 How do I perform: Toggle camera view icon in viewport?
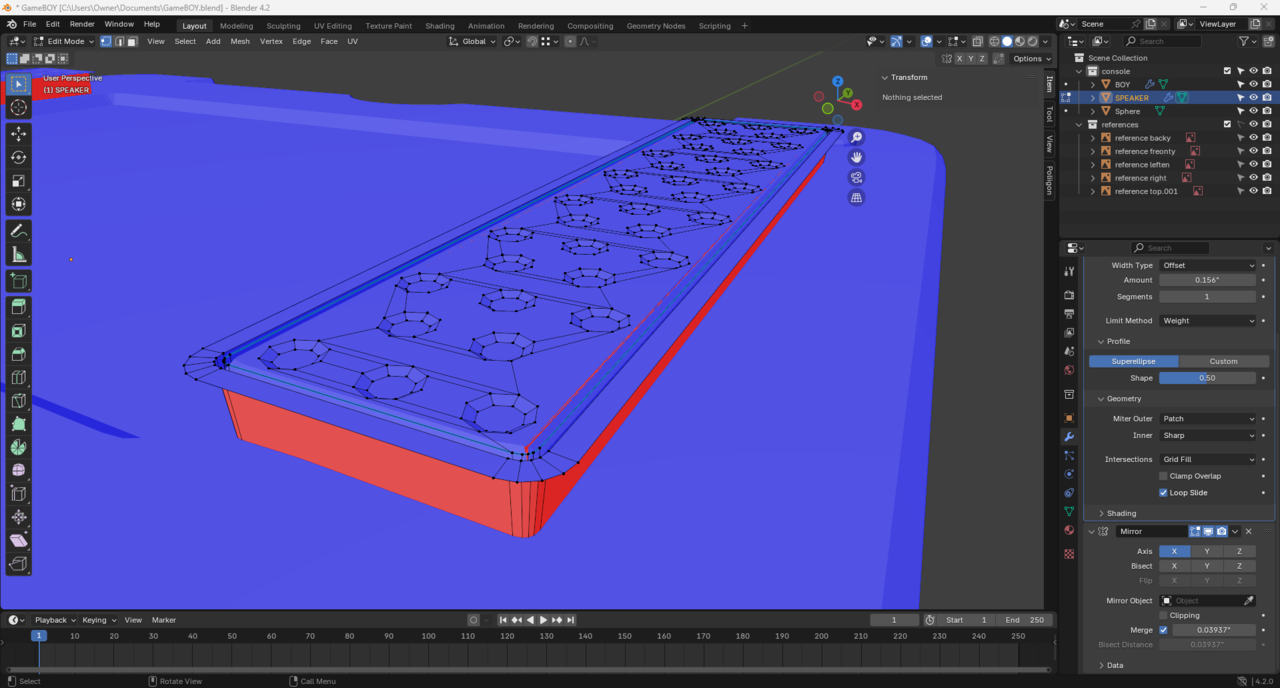856,178
